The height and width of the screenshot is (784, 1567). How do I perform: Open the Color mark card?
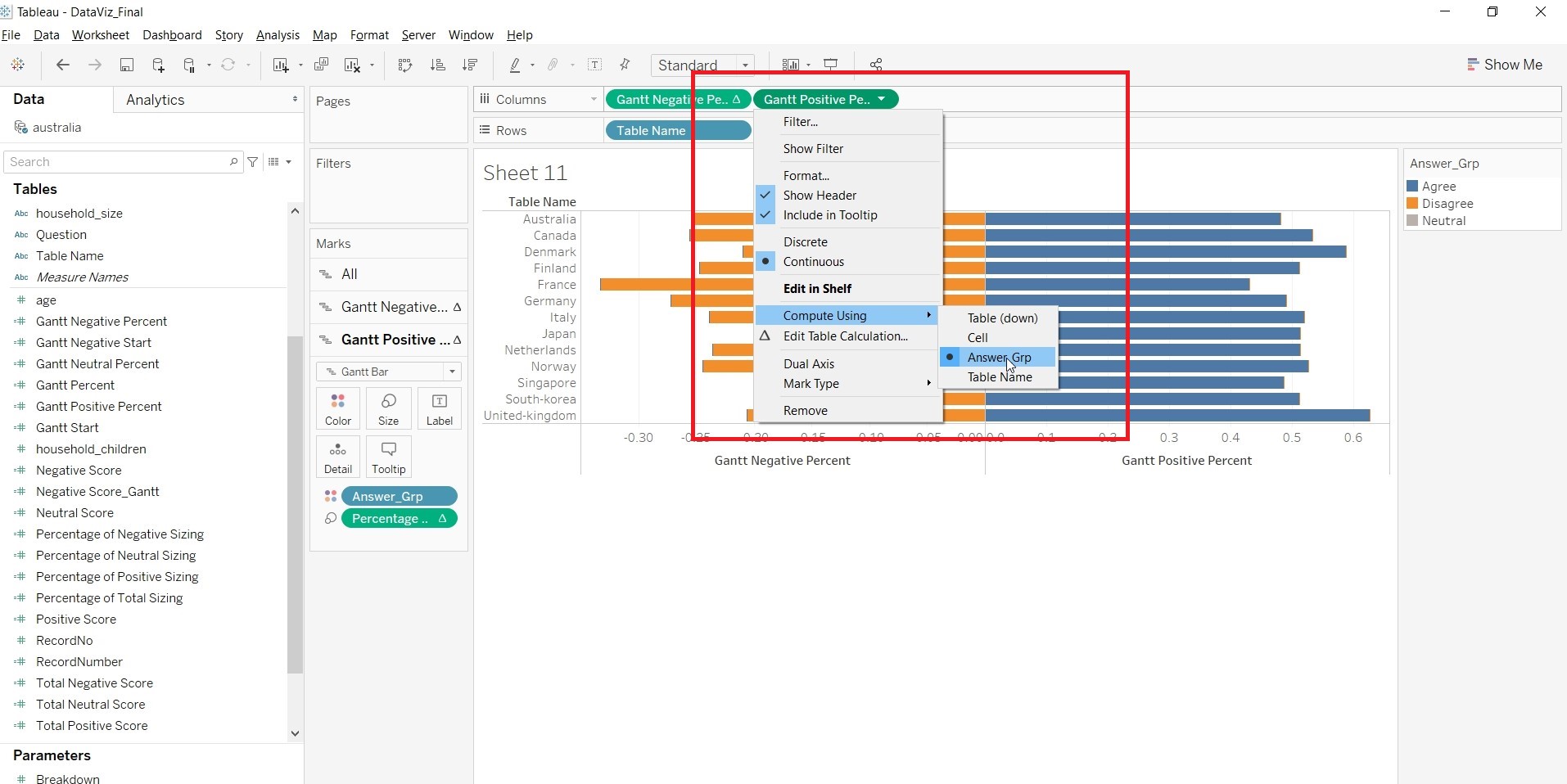click(337, 408)
